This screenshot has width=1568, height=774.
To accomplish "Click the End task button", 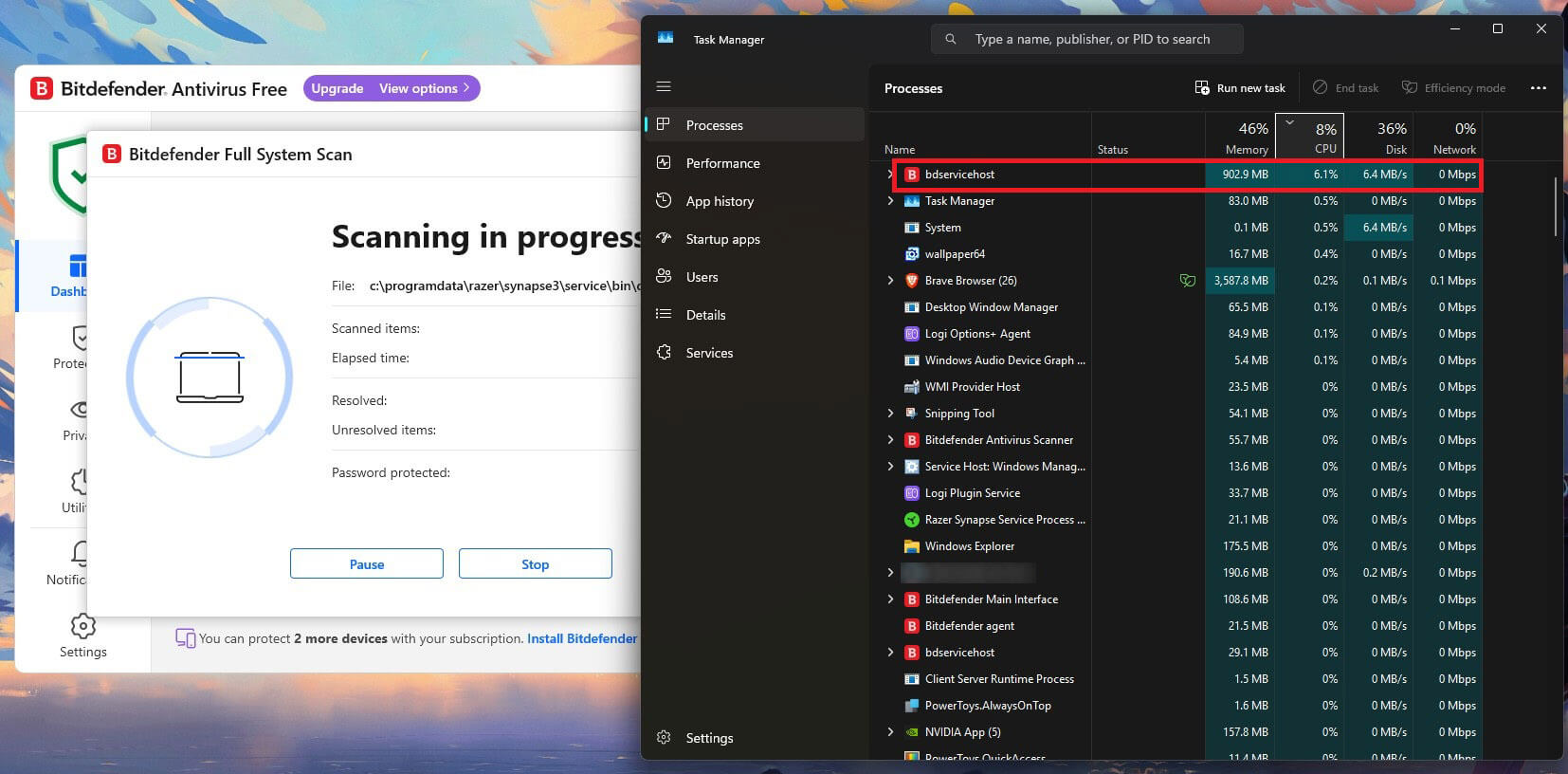I will (1346, 88).
